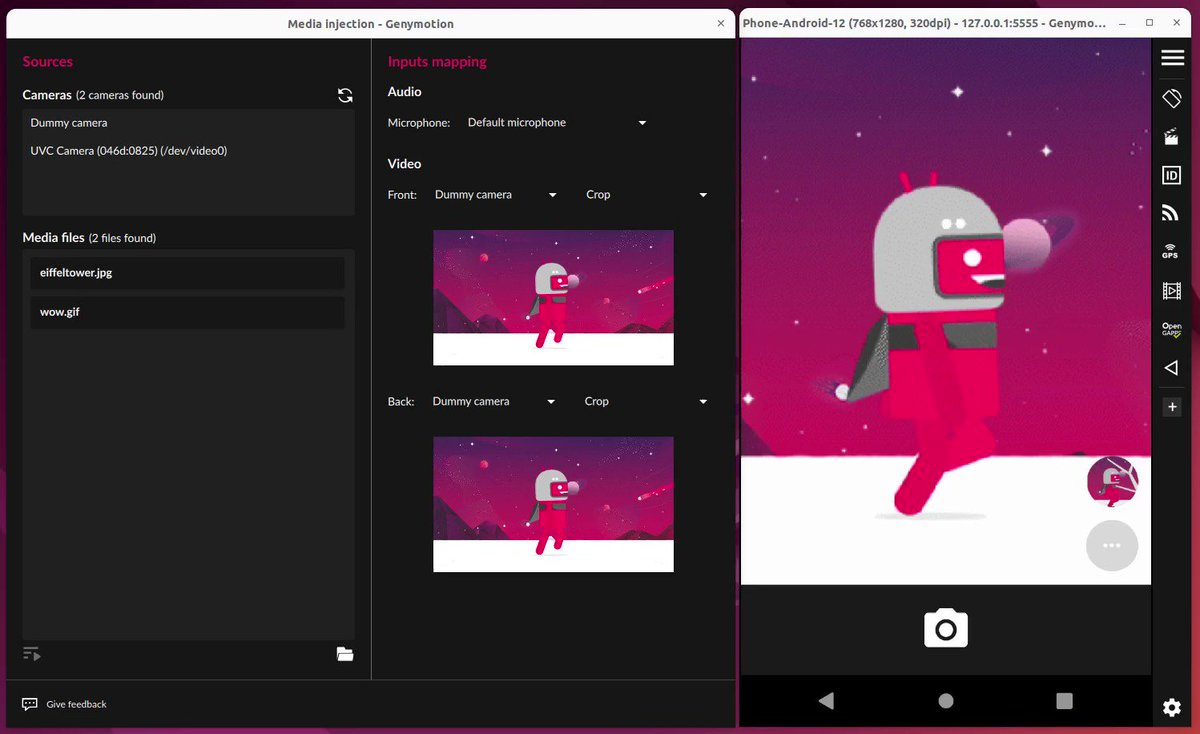Select wow.gif in the media files list
Screen dimensions: 1200x734
186,311
